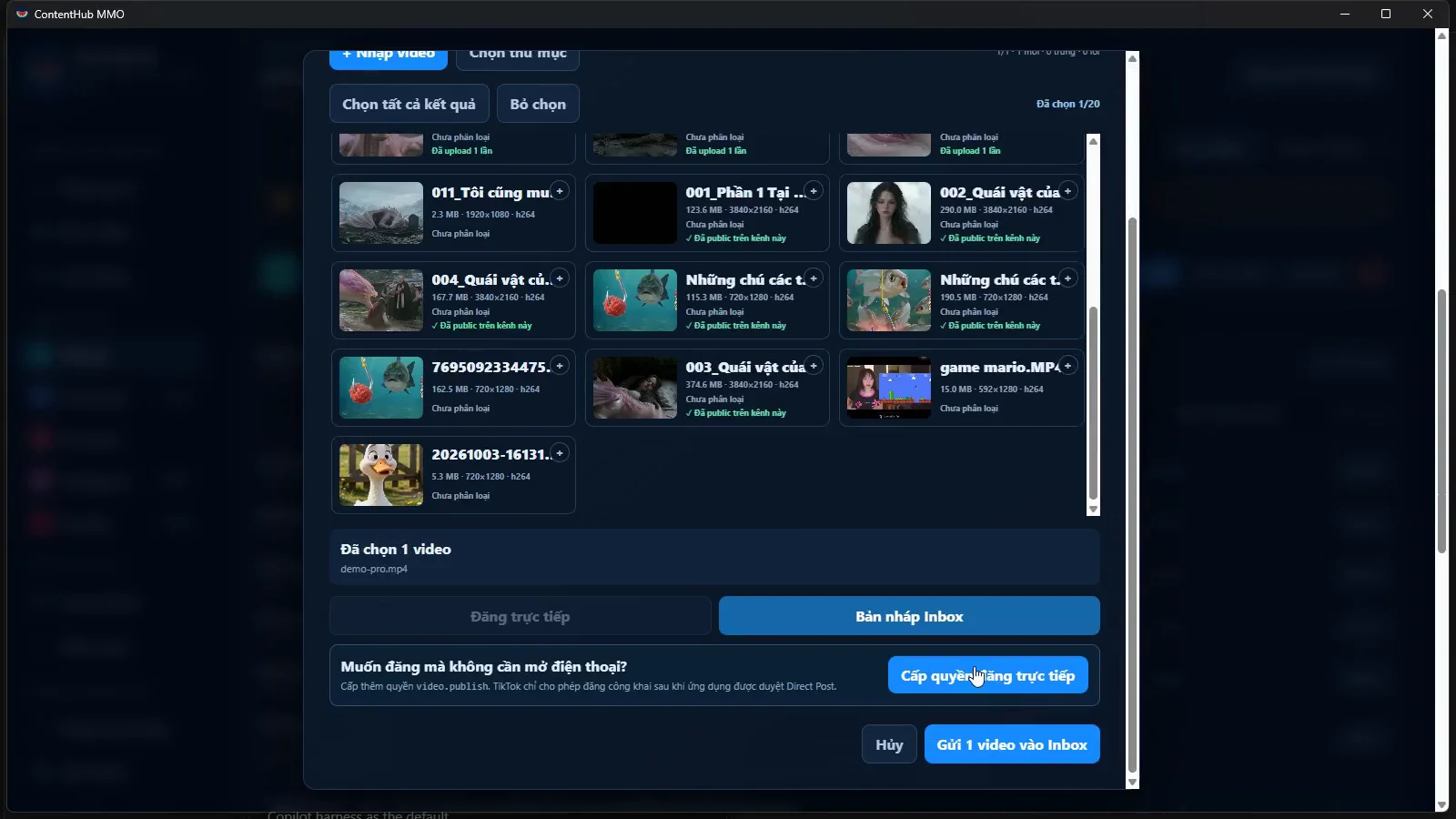Click the plus icon on 7695092334475 card
This screenshot has width=1456, height=819.
coord(560,366)
